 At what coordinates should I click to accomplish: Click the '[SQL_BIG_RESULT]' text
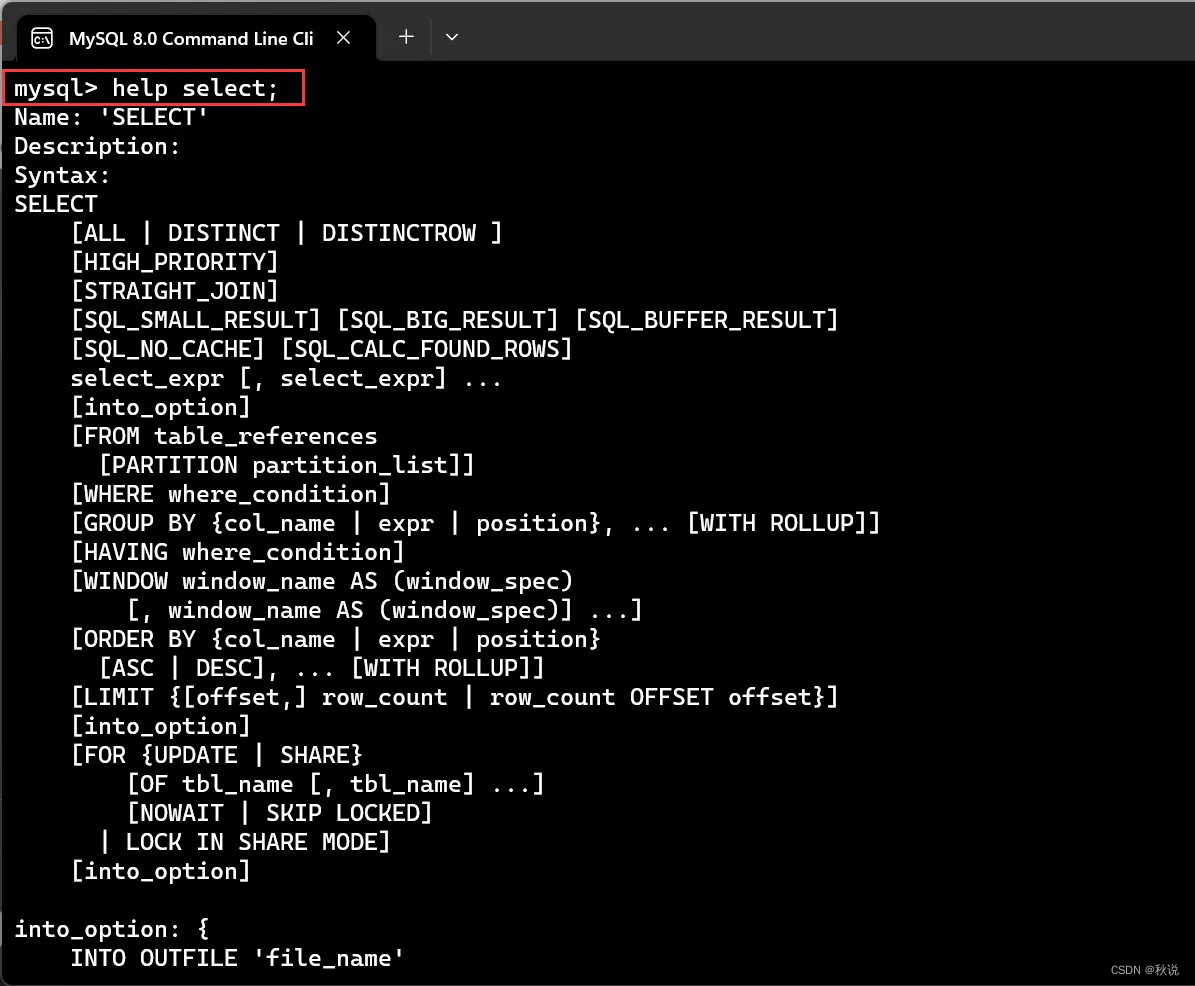447,320
